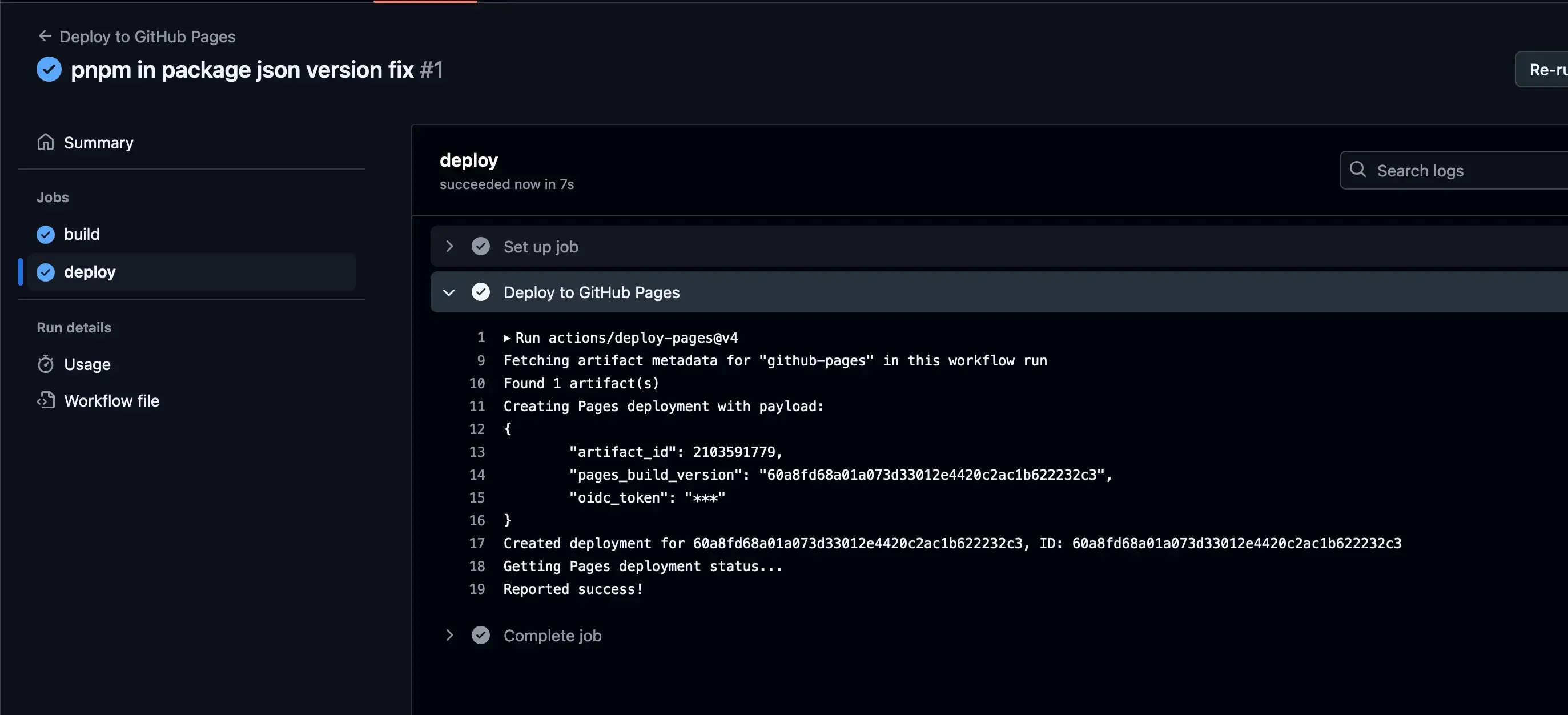Click 'Getting Pages deployment status...' log line
Image resolution: width=1568 pixels, height=715 pixels.
click(643, 567)
